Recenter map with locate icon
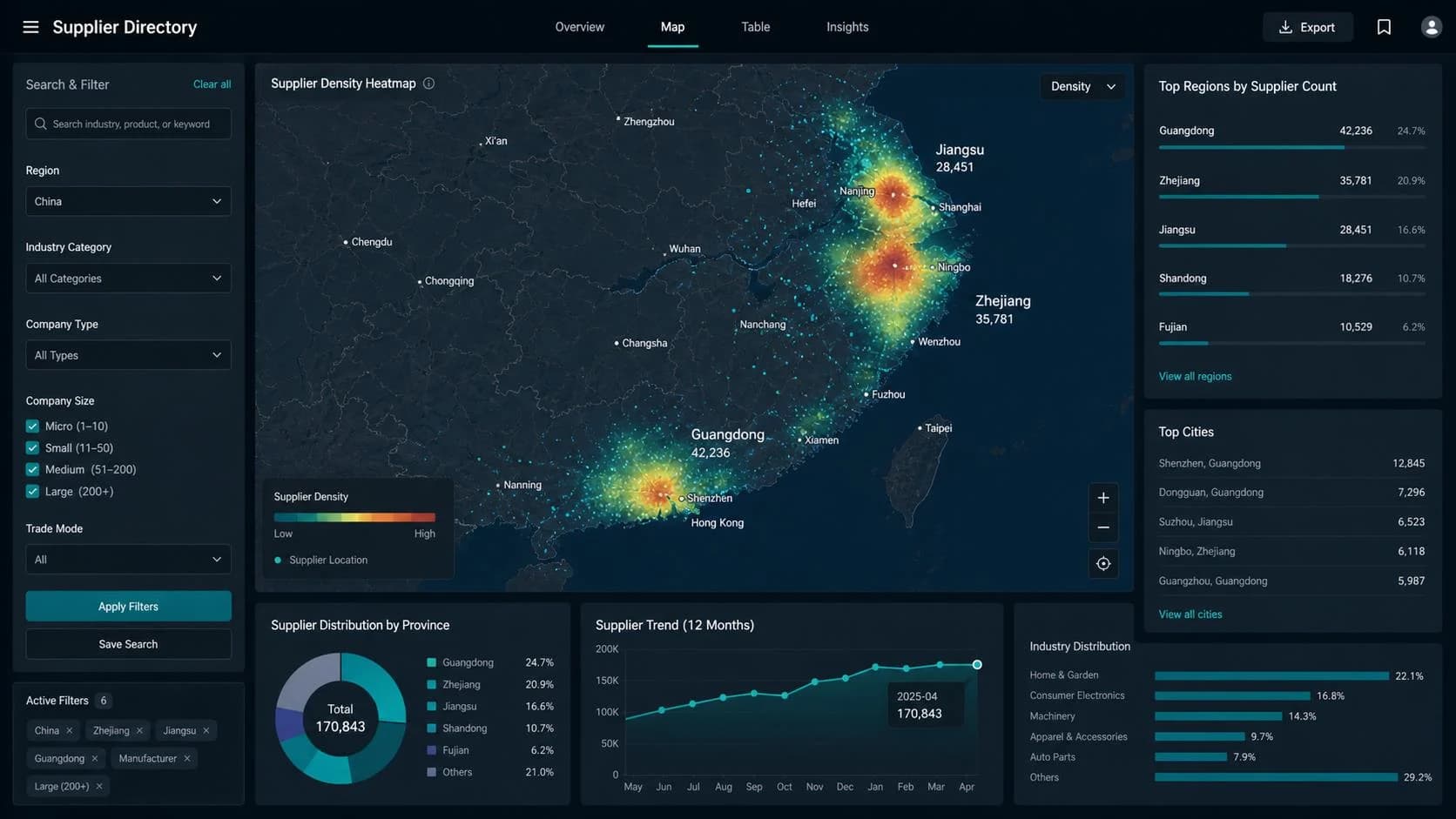The height and width of the screenshot is (819, 1456). 1103,564
